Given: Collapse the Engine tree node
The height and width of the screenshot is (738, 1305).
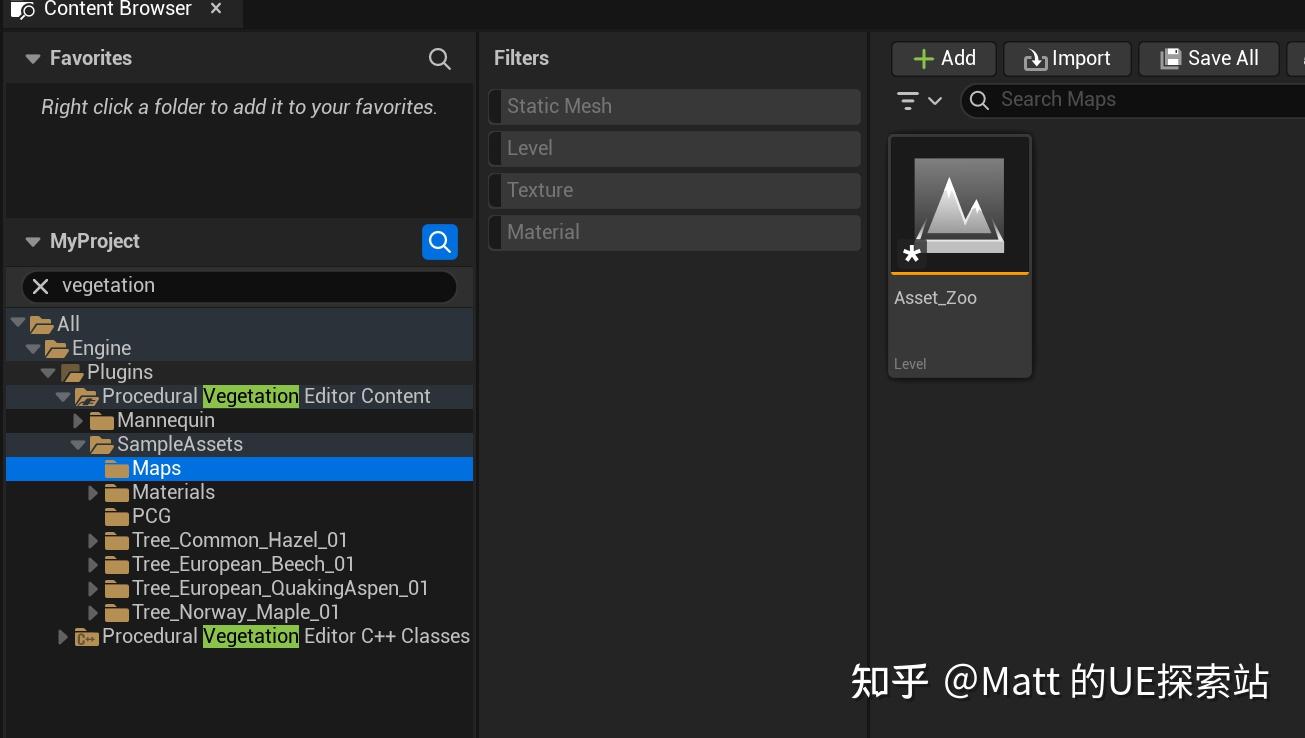Looking at the screenshot, I should click(x=33, y=348).
